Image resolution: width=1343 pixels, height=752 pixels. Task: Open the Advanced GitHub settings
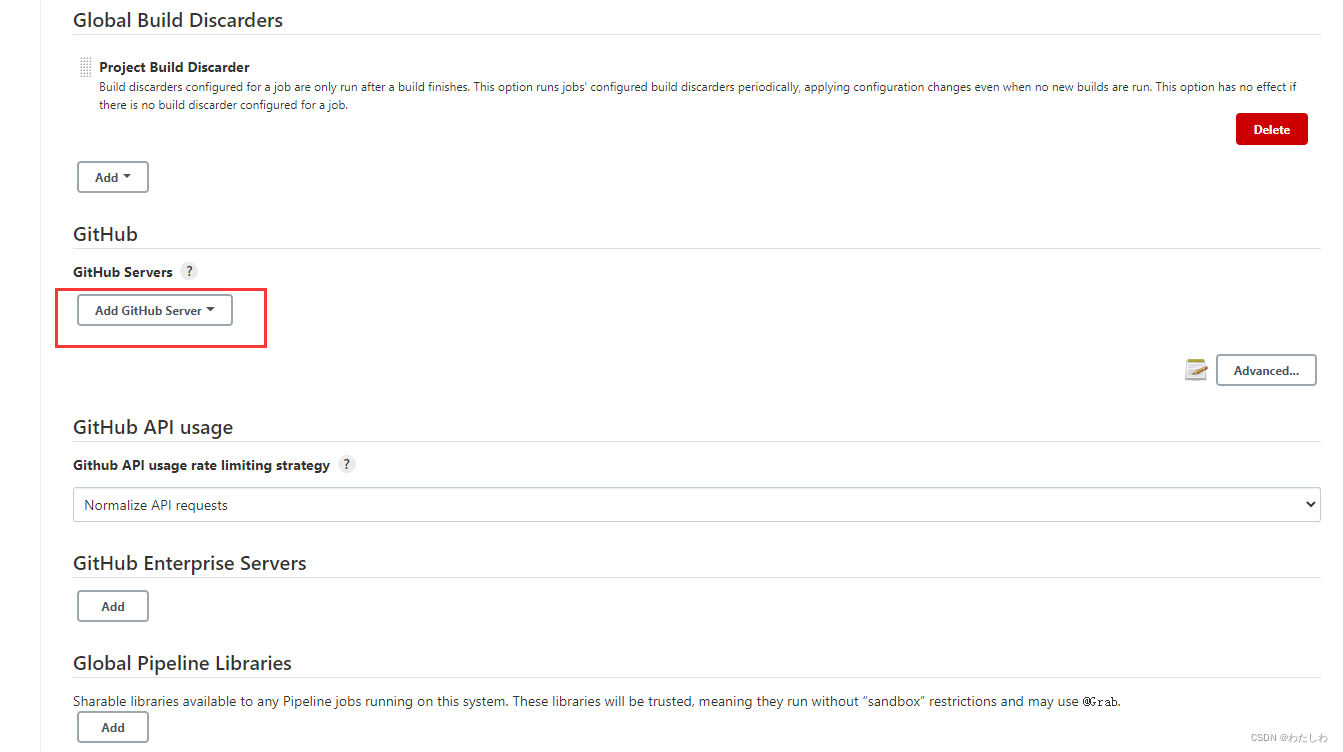pos(1266,370)
